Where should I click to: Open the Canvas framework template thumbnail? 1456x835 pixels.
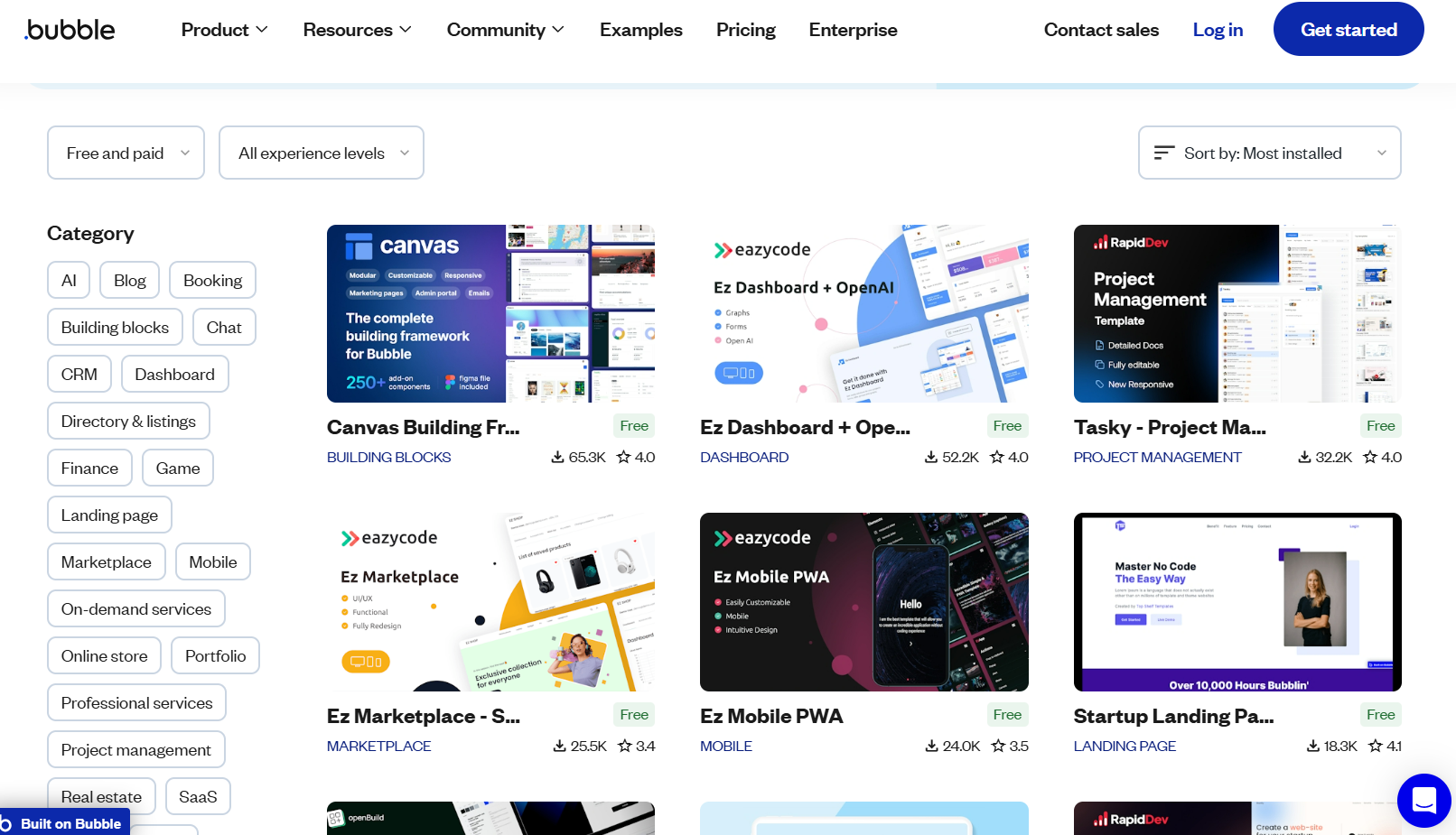(490, 313)
